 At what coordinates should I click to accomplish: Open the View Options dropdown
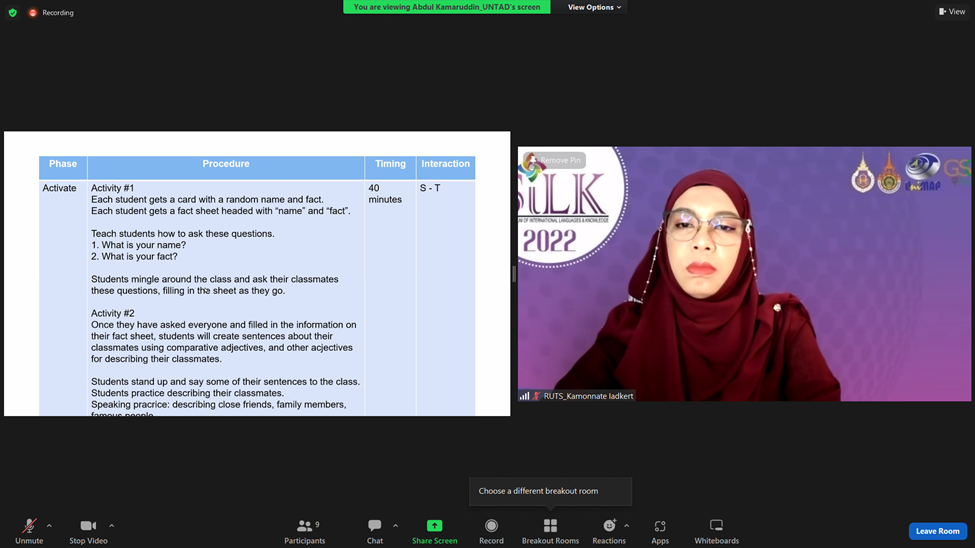(x=594, y=7)
